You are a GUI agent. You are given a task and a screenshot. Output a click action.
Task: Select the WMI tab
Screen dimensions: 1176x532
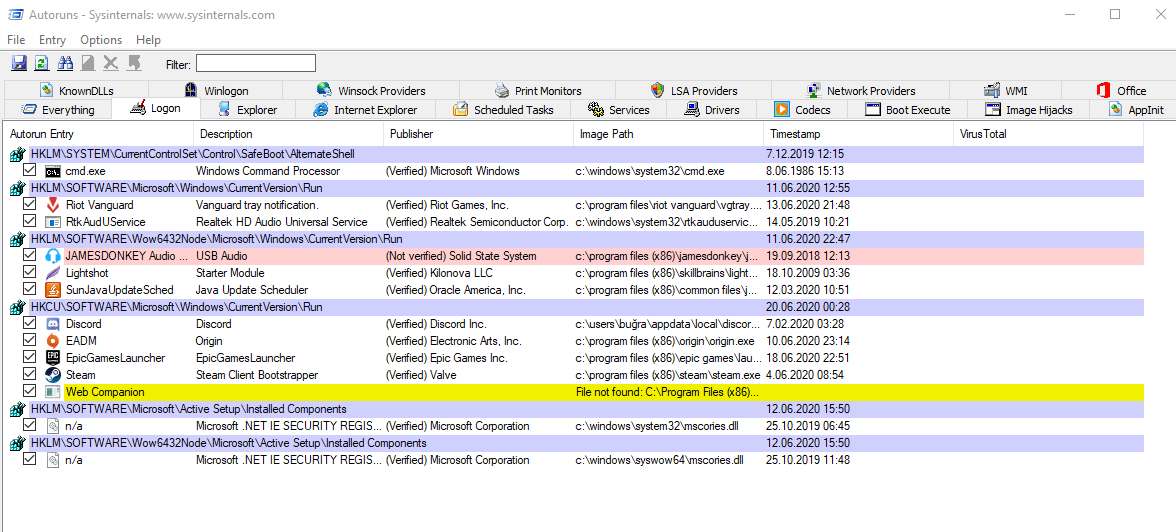point(1006,91)
